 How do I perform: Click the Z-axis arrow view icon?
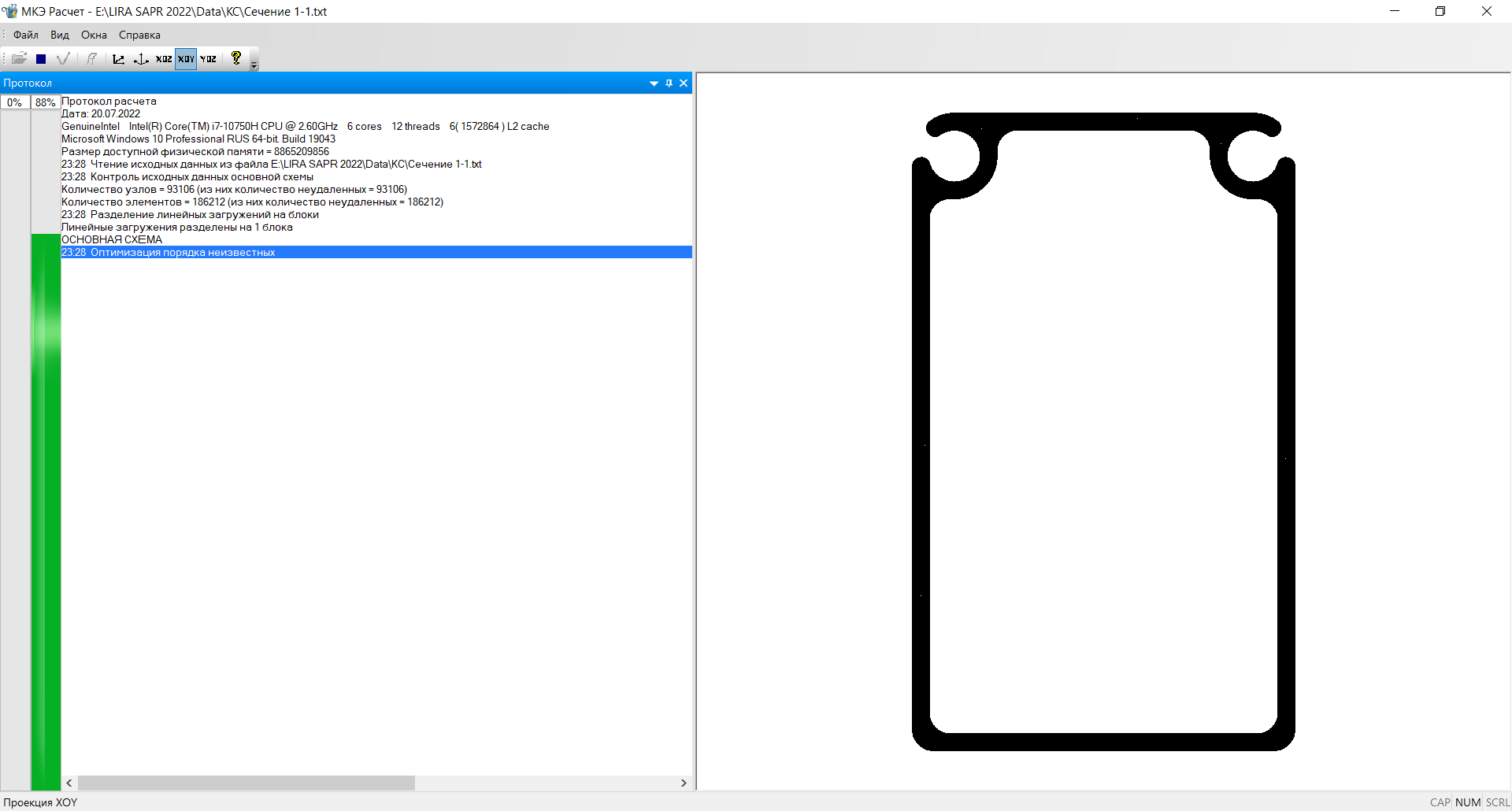118,58
